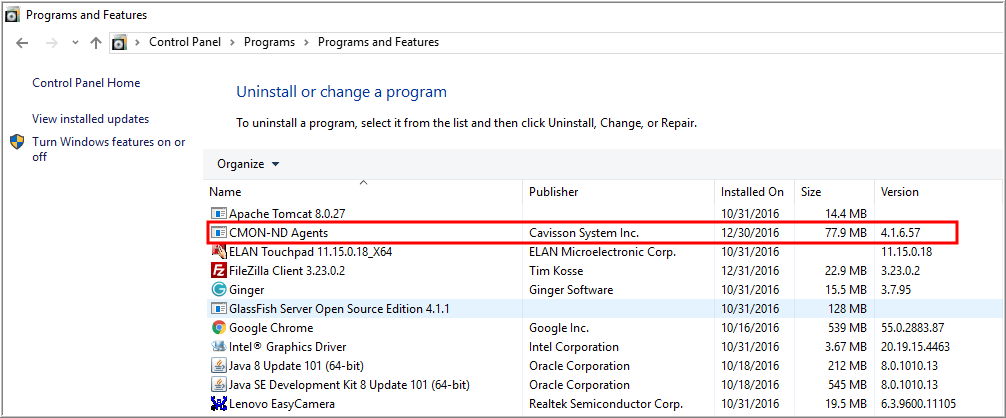Screen dimensions: 1006x418
Task: Go to Programs breadcrumb
Action: coord(269,42)
